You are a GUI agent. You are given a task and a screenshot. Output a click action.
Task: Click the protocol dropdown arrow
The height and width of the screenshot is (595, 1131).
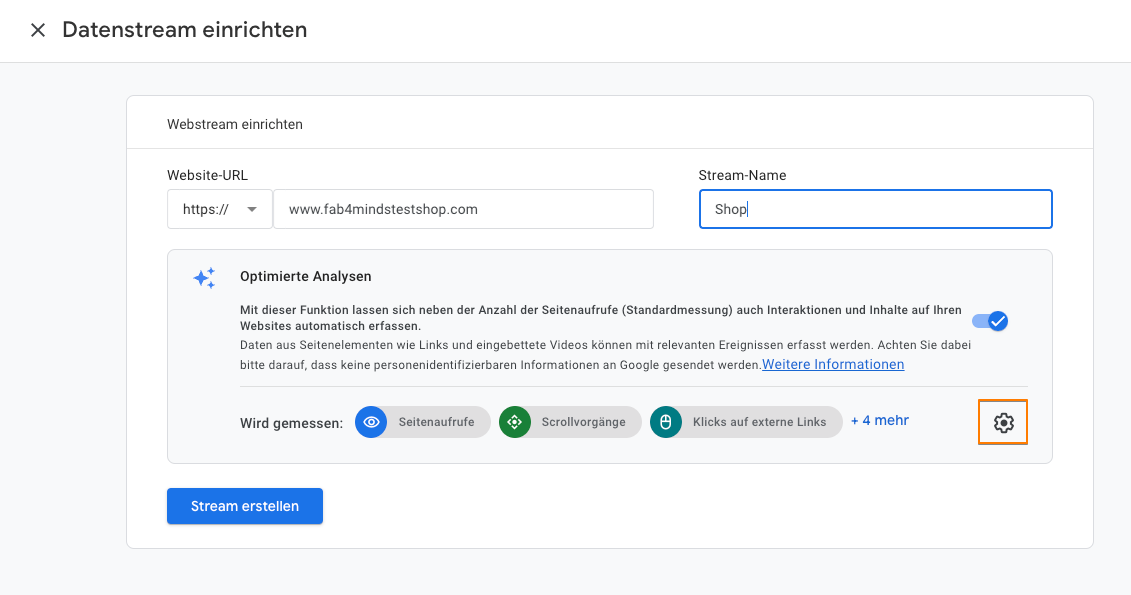click(252, 210)
